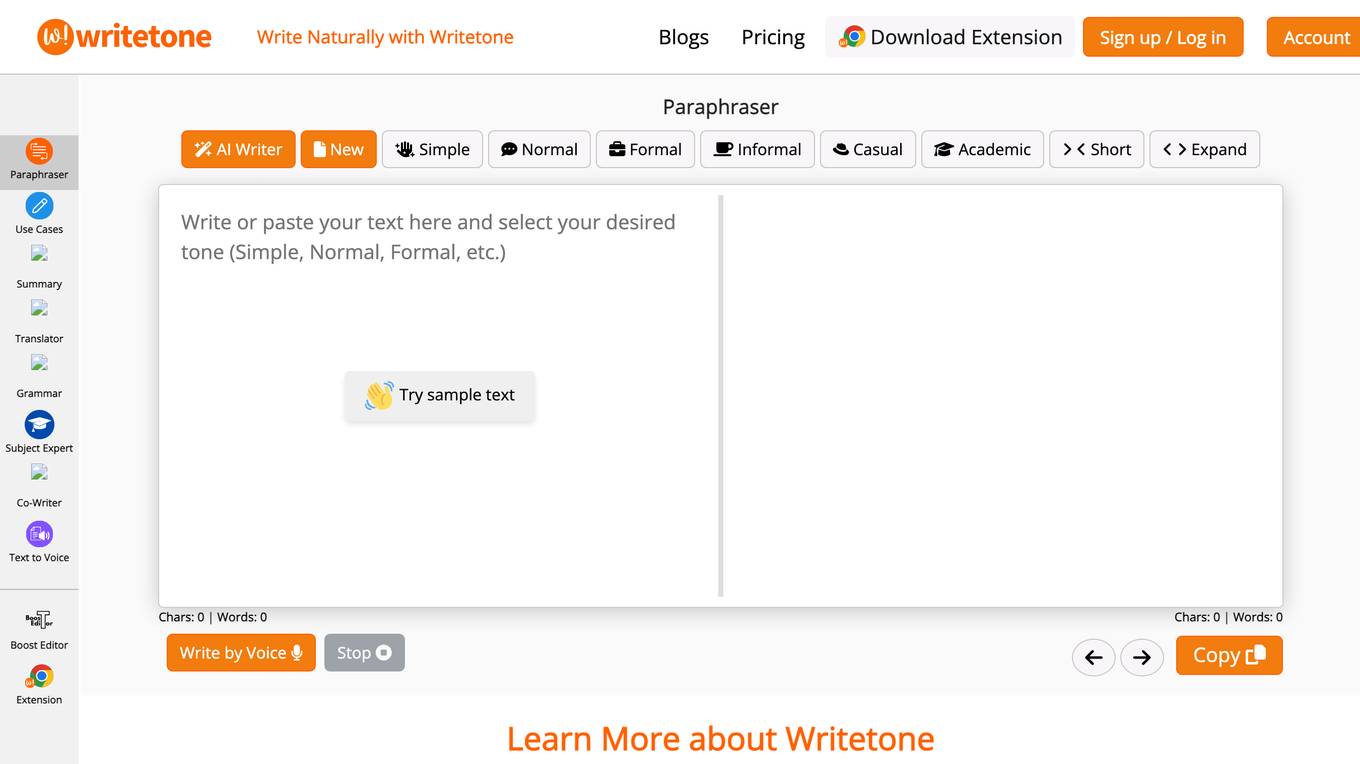Click the 'Paraphraser' page title
The height and width of the screenshot is (764, 1360).
tap(720, 107)
